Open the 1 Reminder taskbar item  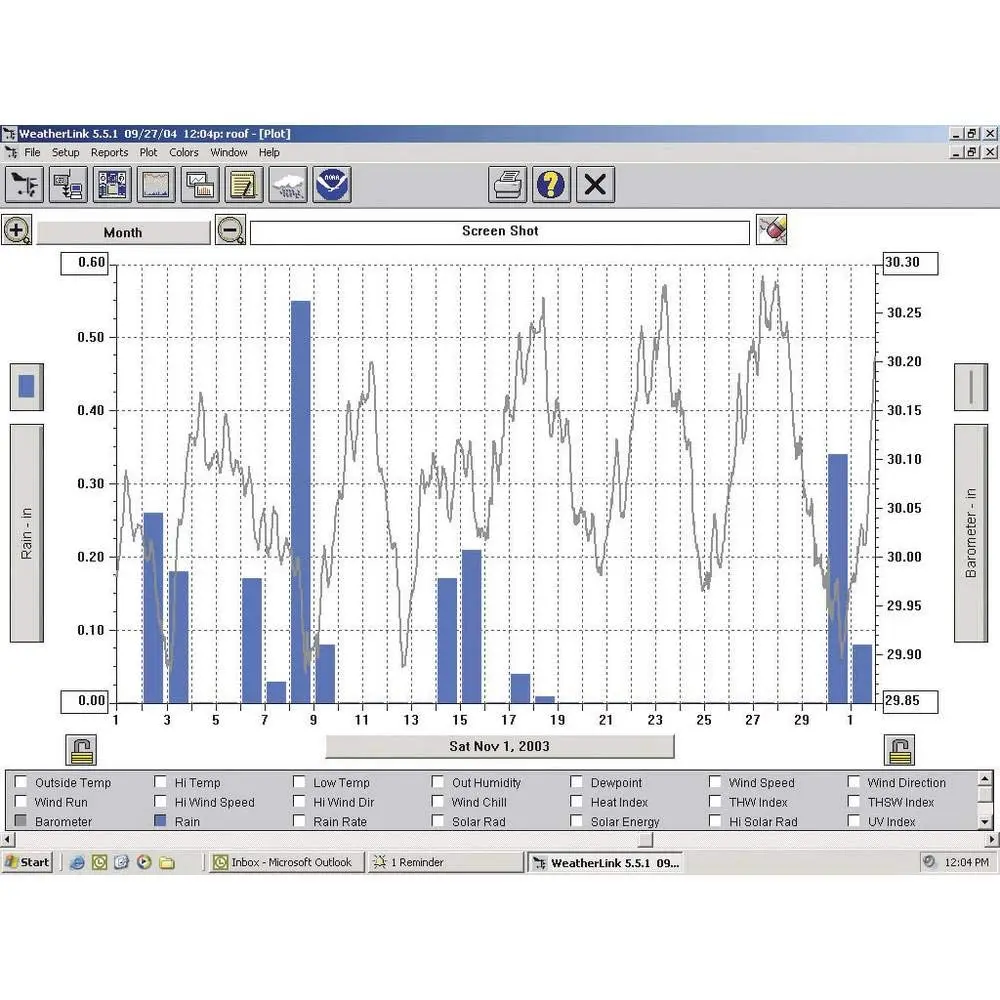click(445, 862)
